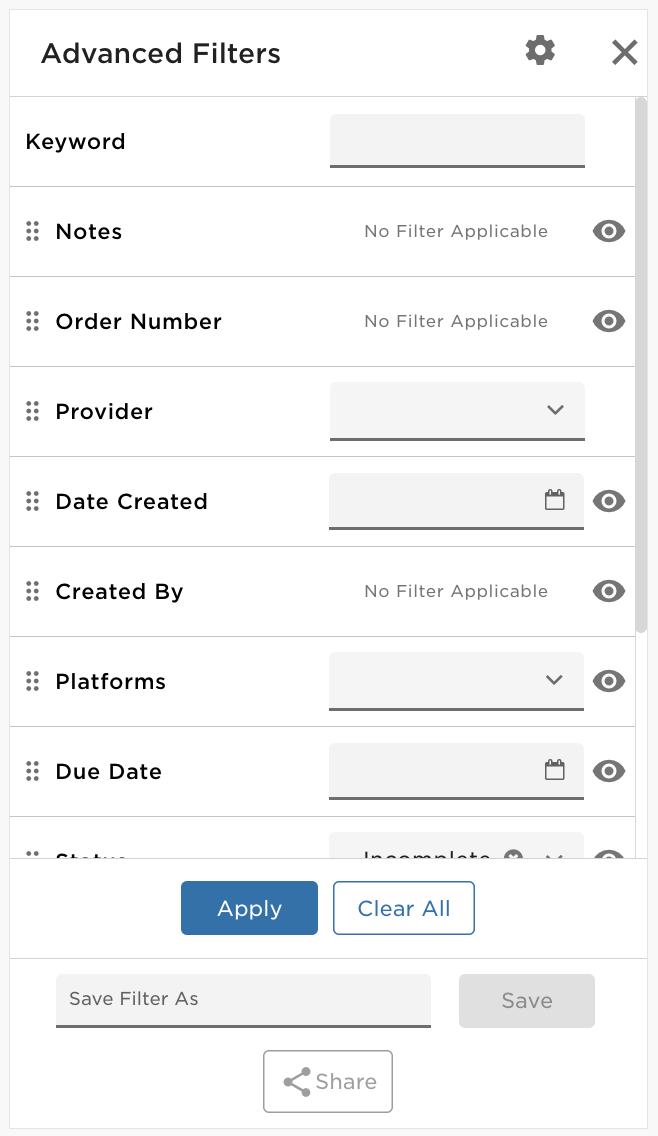Expand the Provider dropdown
658x1136 pixels.
[457, 411]
